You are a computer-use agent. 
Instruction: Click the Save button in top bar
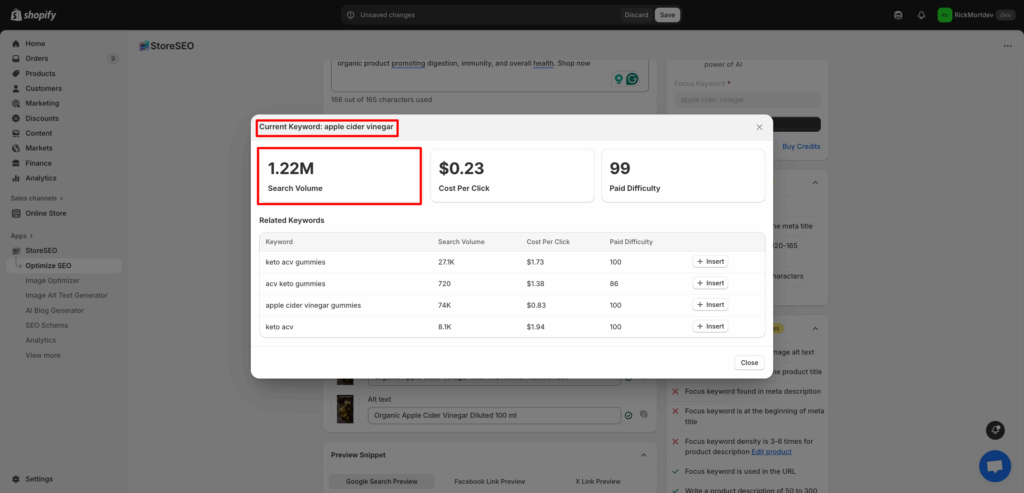coord(668,15)
